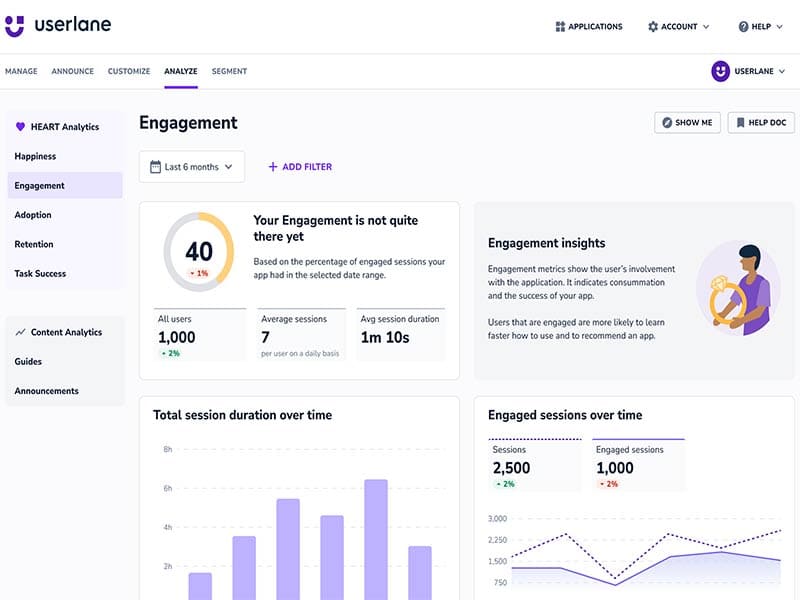This screenshot has width=800, height=600.
Task: Click the HEART Analytics heart icon
Action: (x=20, y=127)
